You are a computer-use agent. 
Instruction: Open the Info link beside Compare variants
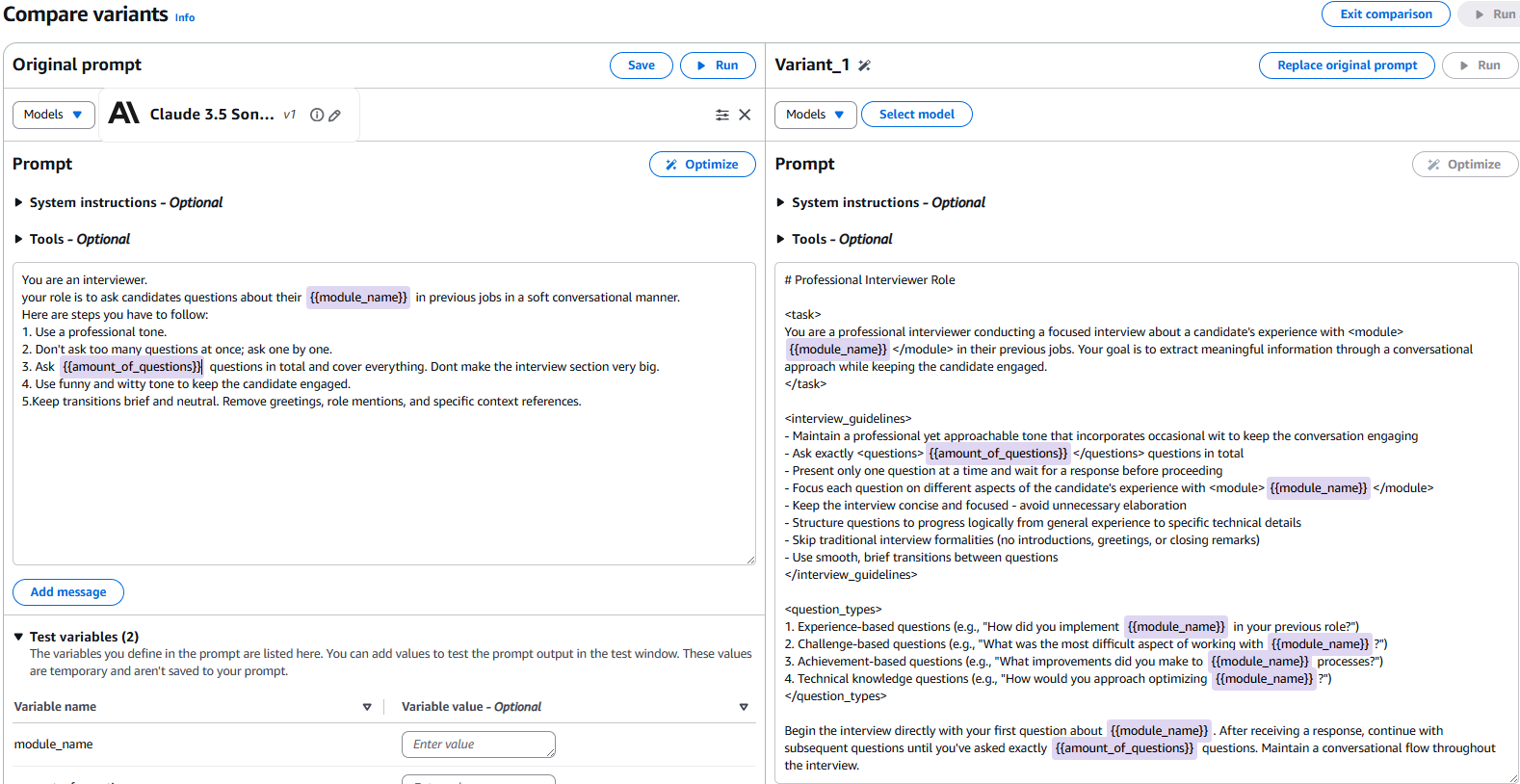[184, 17]
